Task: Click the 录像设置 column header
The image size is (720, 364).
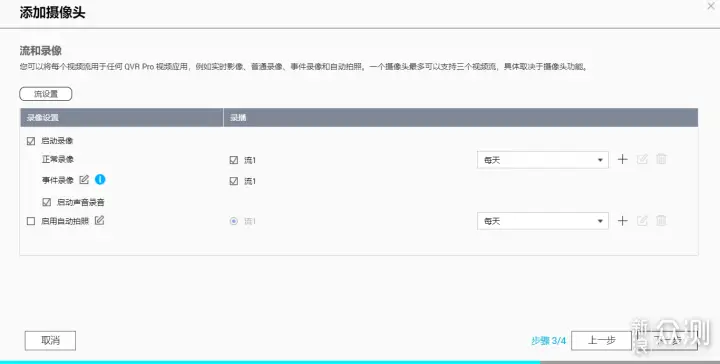Action: pos(122,118)
